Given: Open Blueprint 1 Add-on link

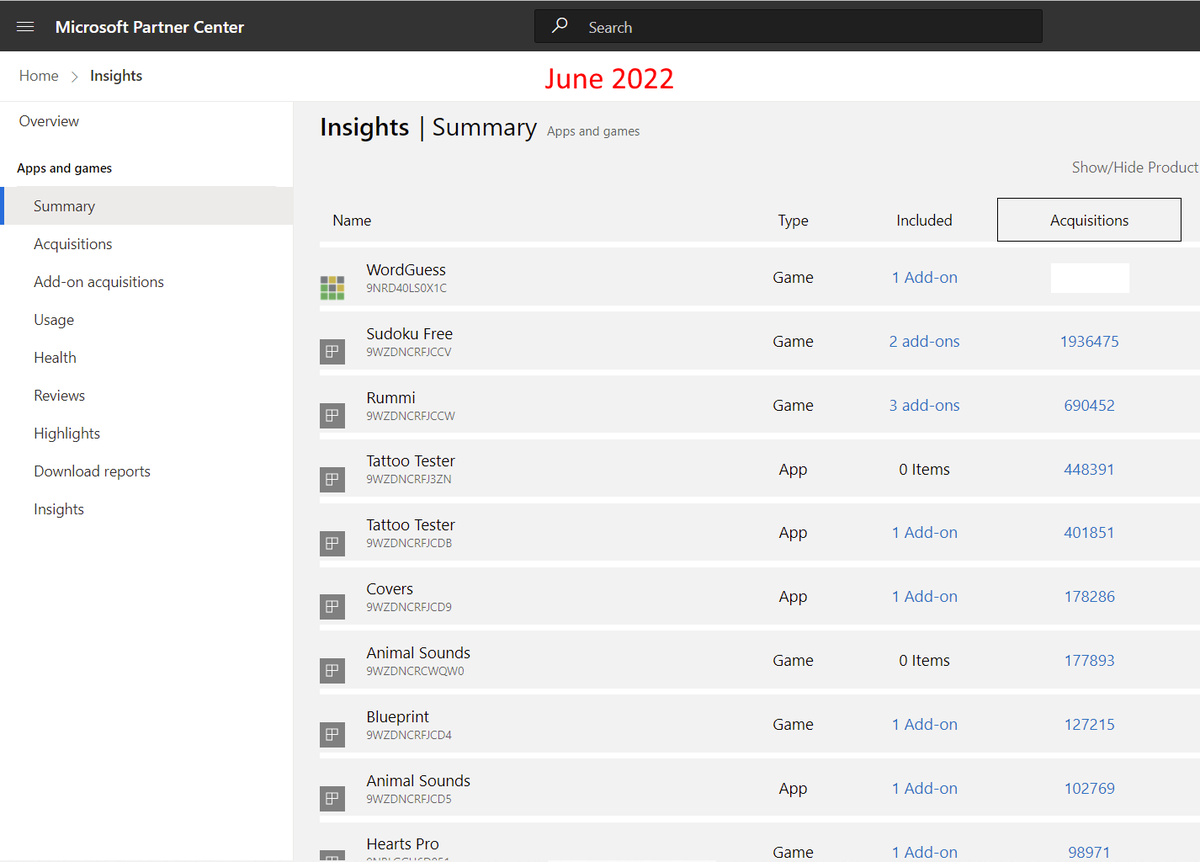Looking at the screenshot, I should coord(925,725).
